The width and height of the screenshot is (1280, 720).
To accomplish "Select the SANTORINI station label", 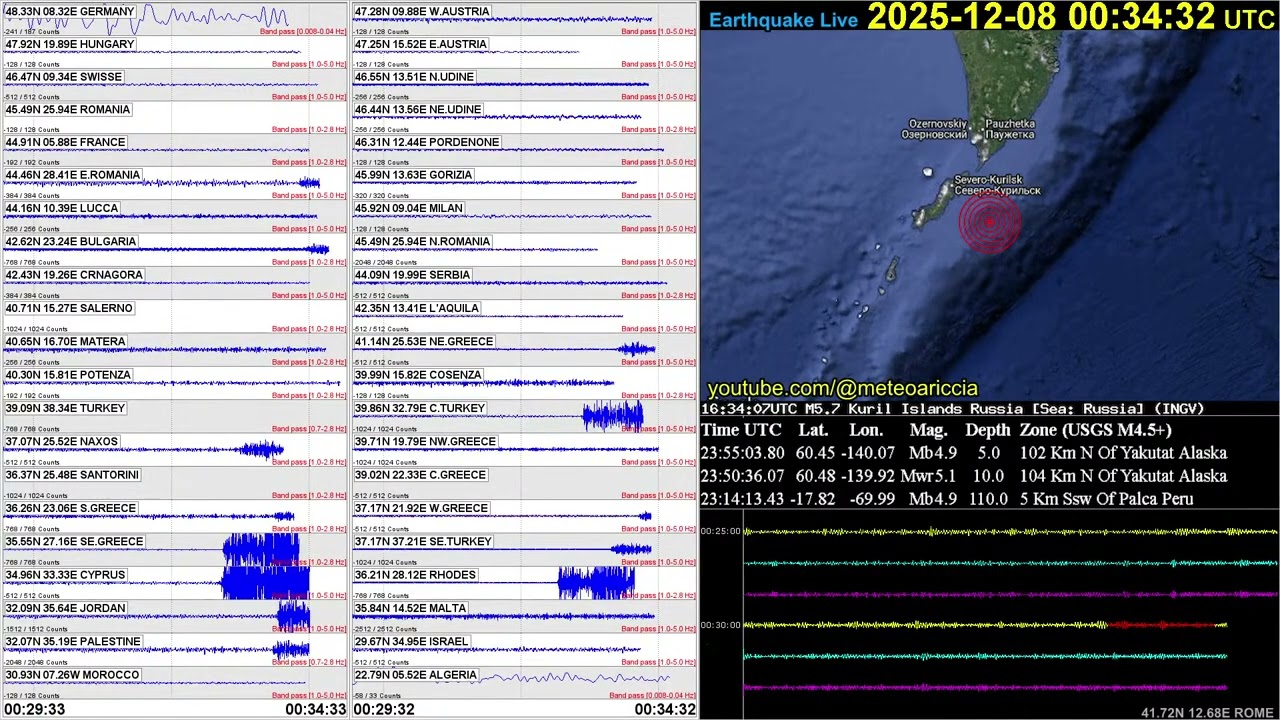I will (72, 475).
